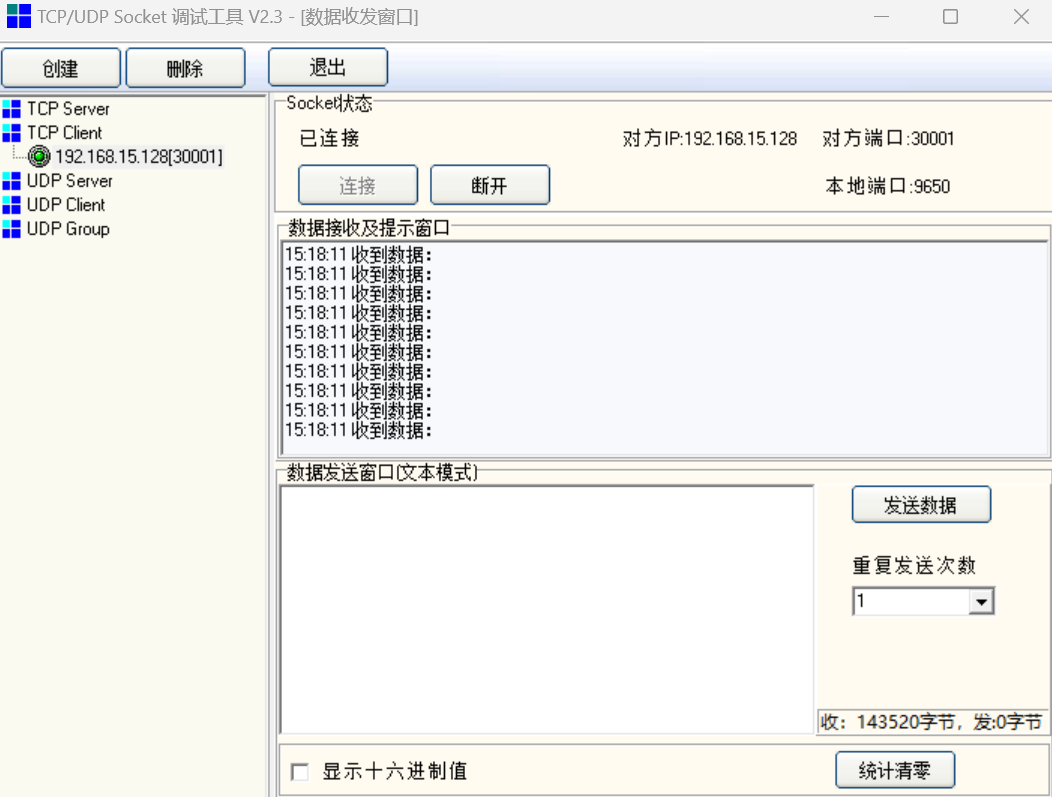Click inside the 数据发送窗口 text area

[x=546, y=610]
